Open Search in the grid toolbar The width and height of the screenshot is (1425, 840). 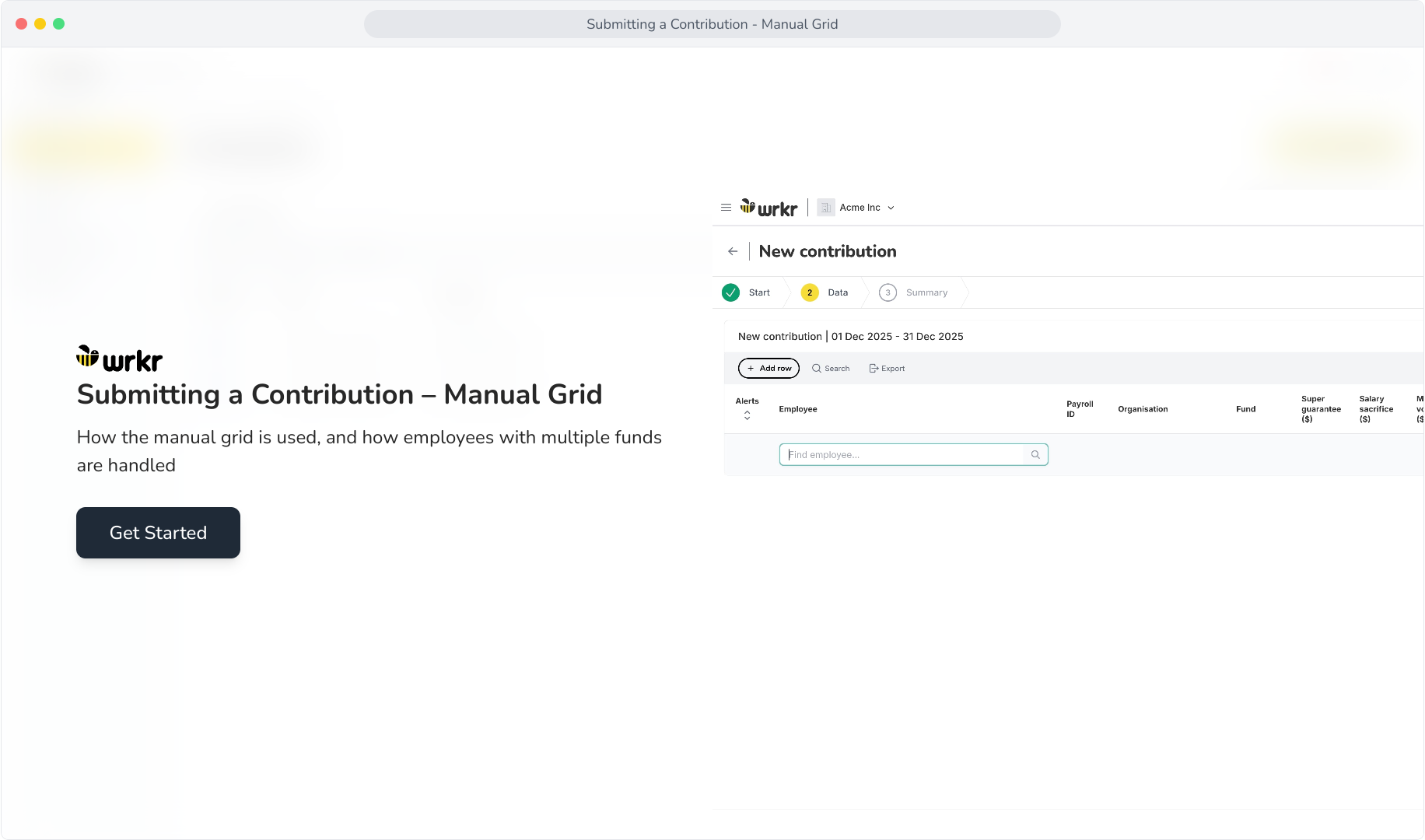point(831,369)
